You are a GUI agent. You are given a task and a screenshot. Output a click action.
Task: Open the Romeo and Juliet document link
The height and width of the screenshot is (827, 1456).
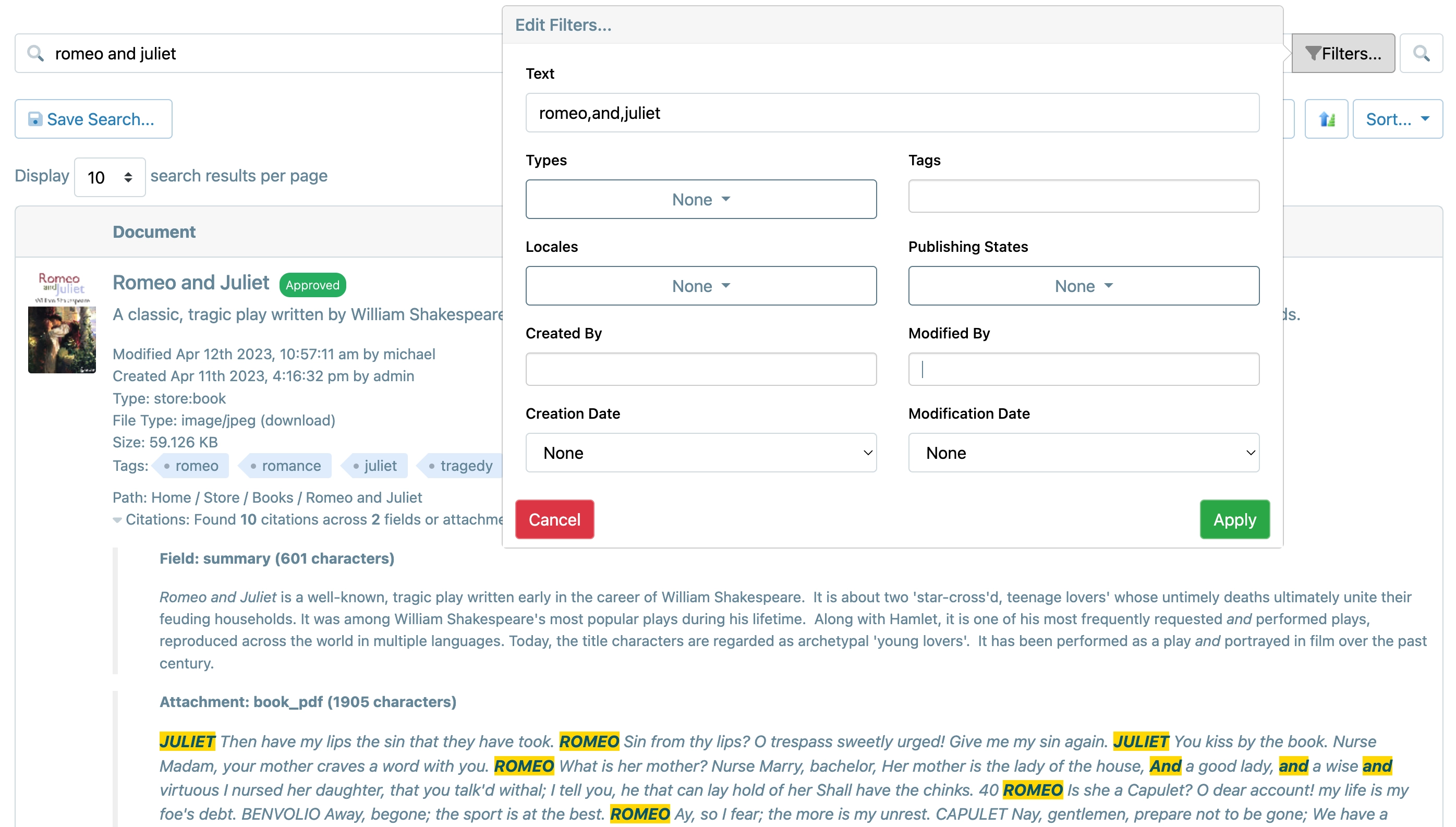click(191, 282)
